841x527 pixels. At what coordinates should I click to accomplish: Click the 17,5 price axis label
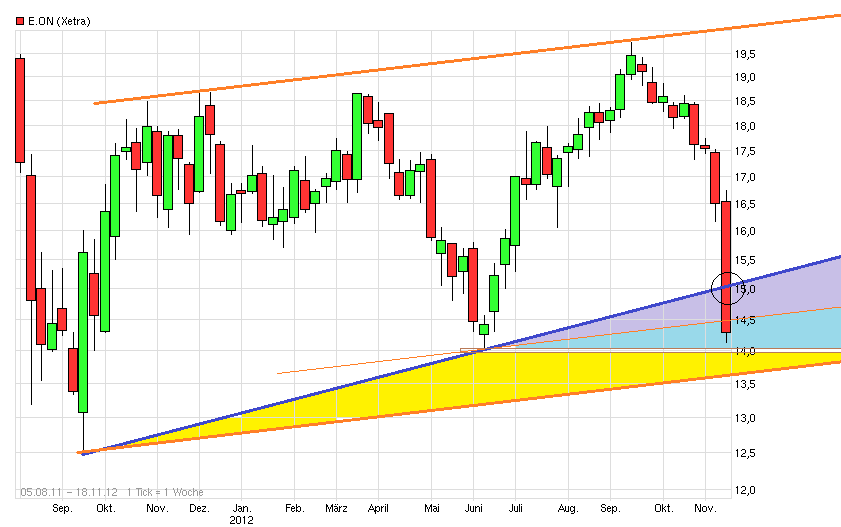(745, 151)
